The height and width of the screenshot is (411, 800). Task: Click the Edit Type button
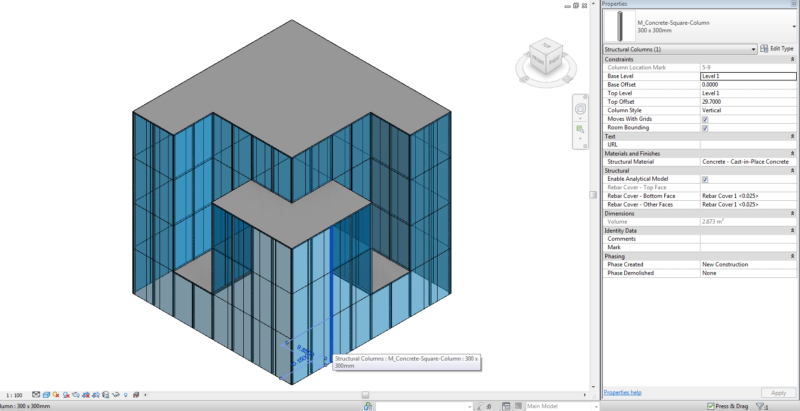pos(777,49)
